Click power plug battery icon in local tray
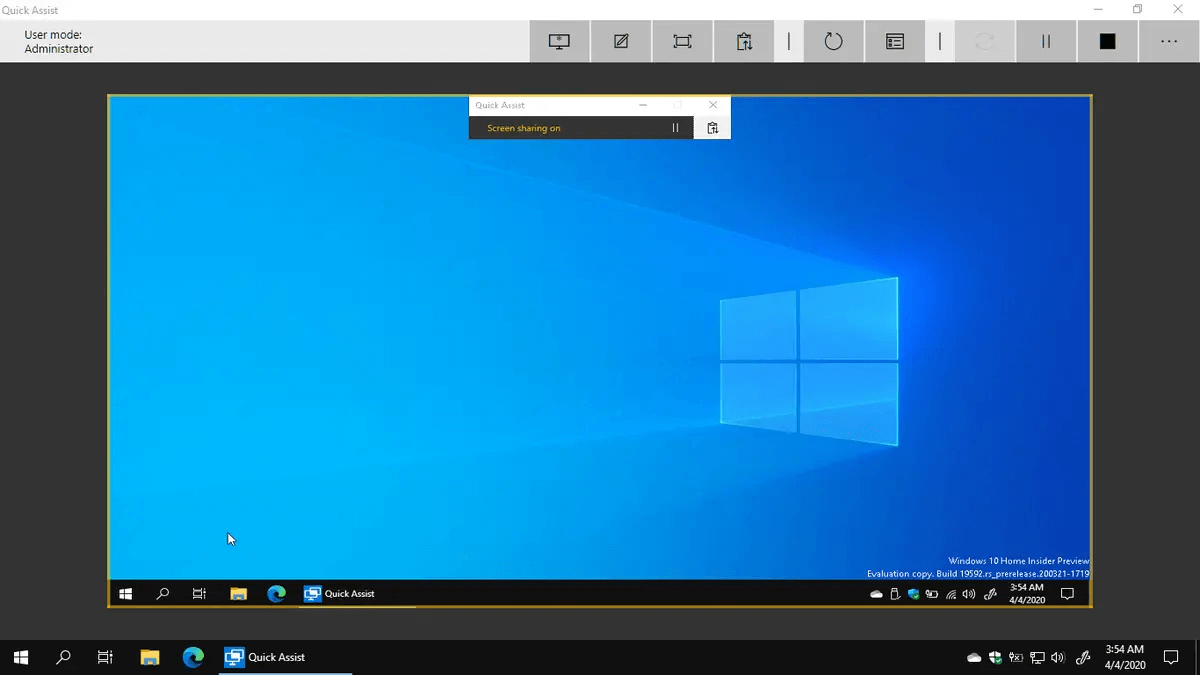This screenshot has height=675, width=1200. pyautogui.click(x=1016, y=657)
